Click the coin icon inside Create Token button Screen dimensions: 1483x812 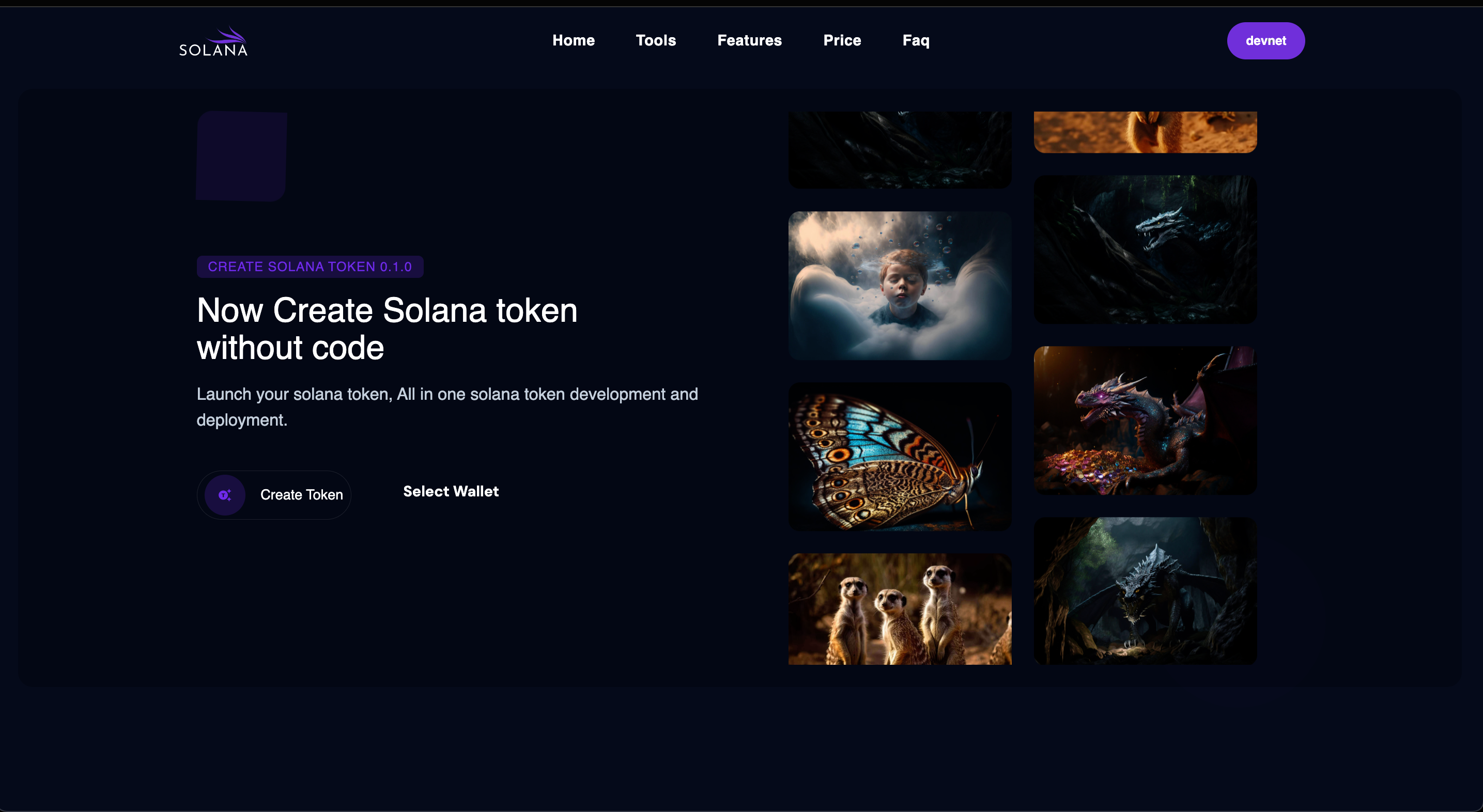tap(225, 494)
